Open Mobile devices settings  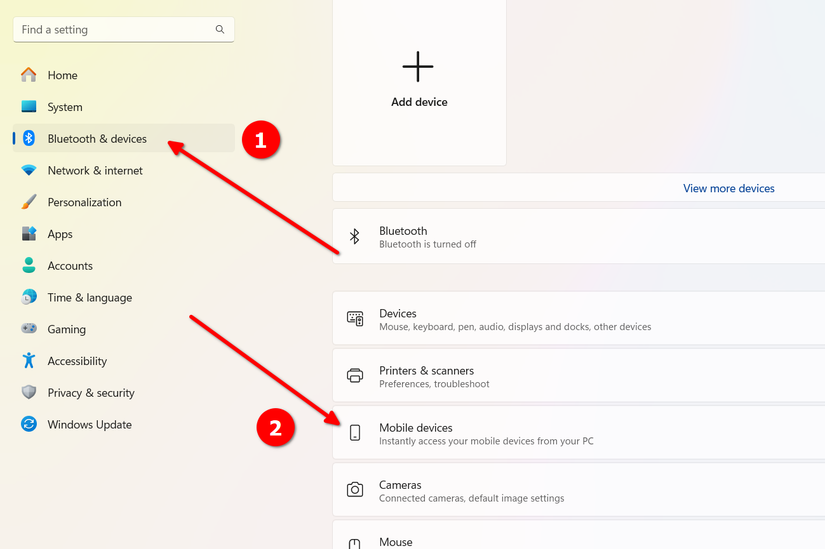click(579, 433)
